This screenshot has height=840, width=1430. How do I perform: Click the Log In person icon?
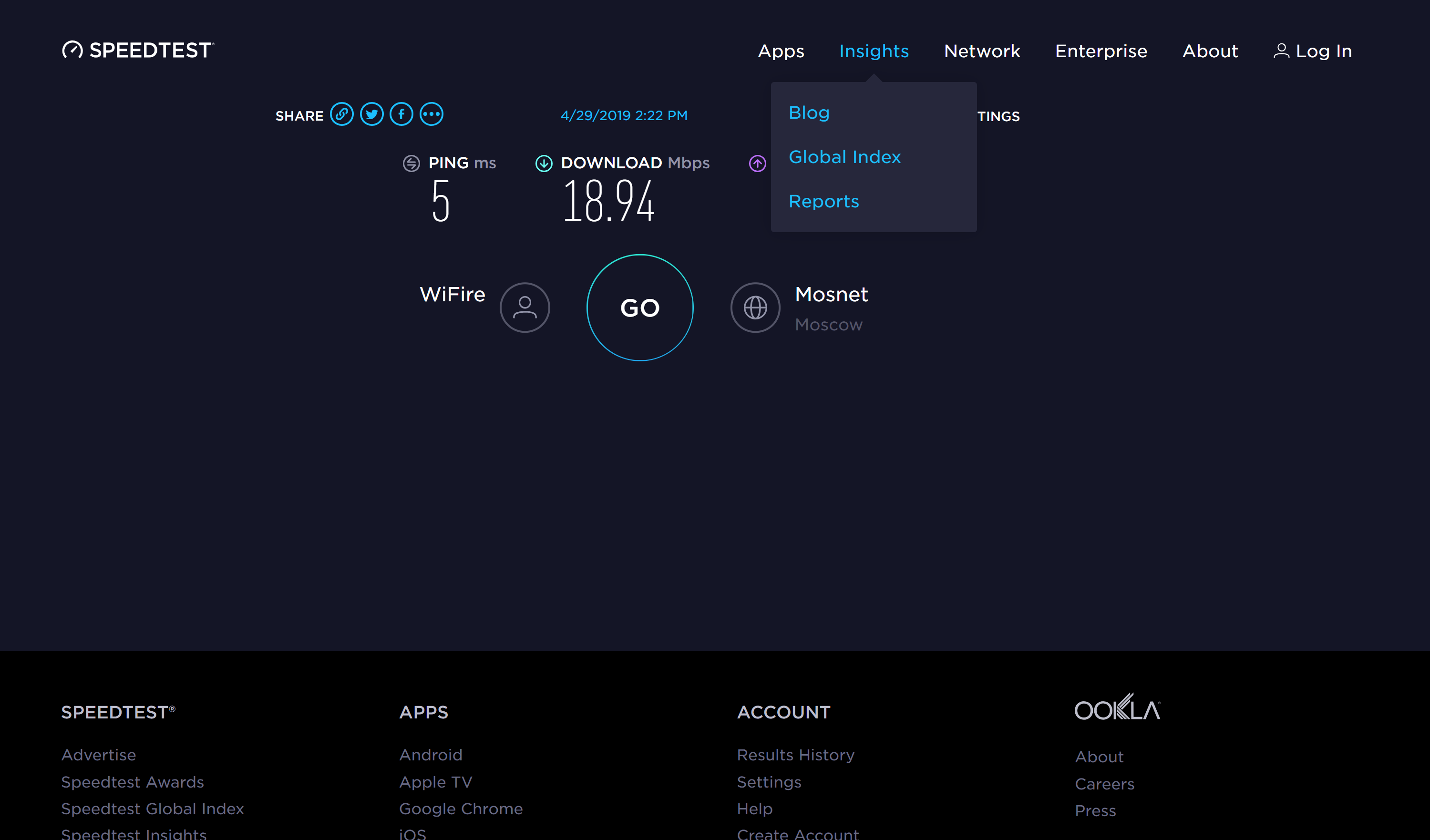(x=1281, y=51)
